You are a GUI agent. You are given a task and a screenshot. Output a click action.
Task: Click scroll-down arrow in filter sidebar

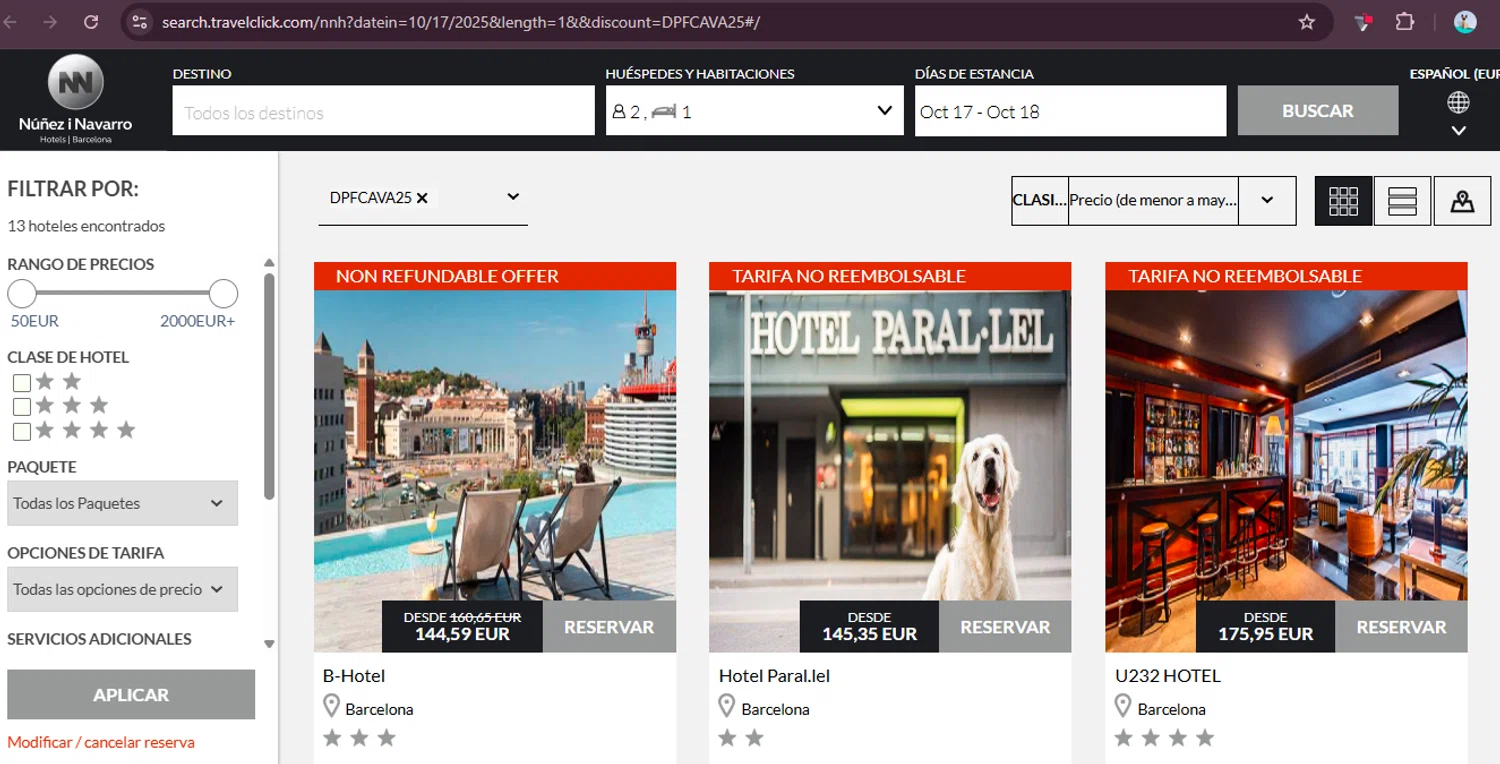pyautogui.click(x=269, y=644)
